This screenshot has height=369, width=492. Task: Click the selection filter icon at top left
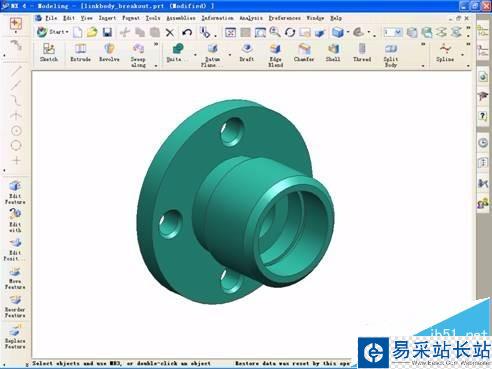tap(16, 23)
